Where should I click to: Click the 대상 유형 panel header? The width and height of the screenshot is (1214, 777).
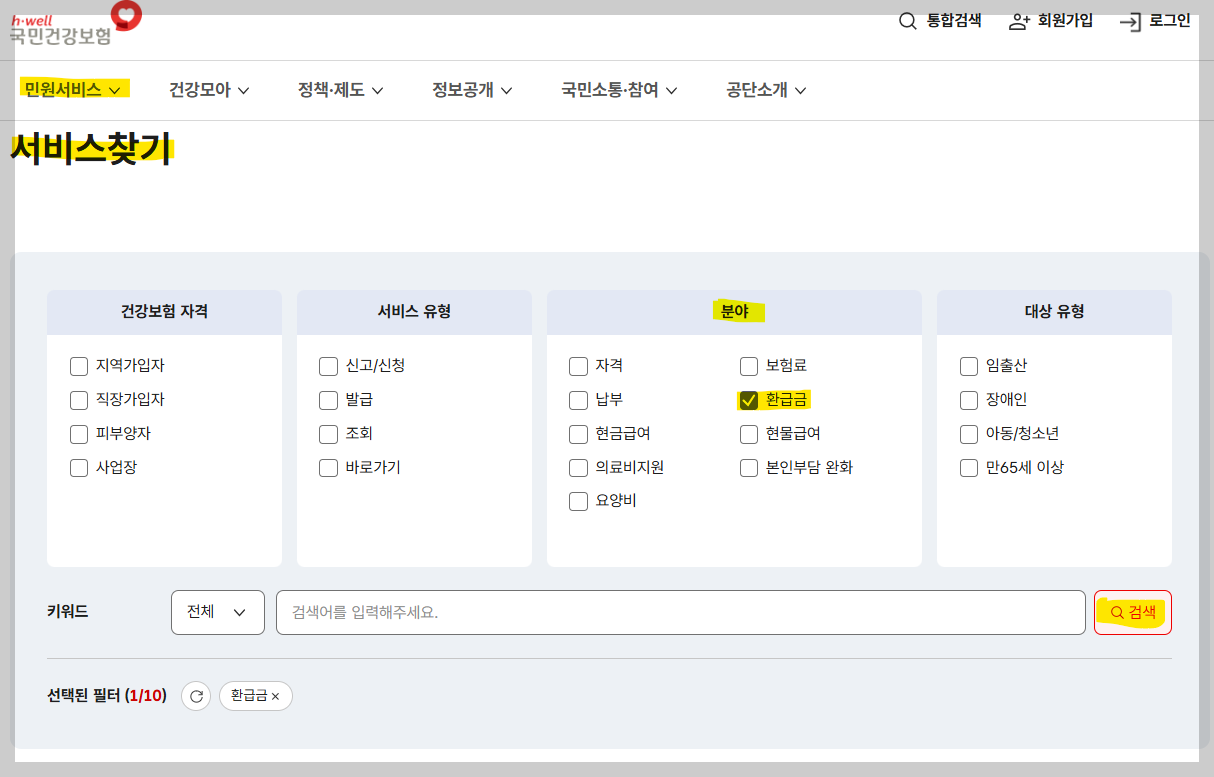click(x=1054, y=312)
